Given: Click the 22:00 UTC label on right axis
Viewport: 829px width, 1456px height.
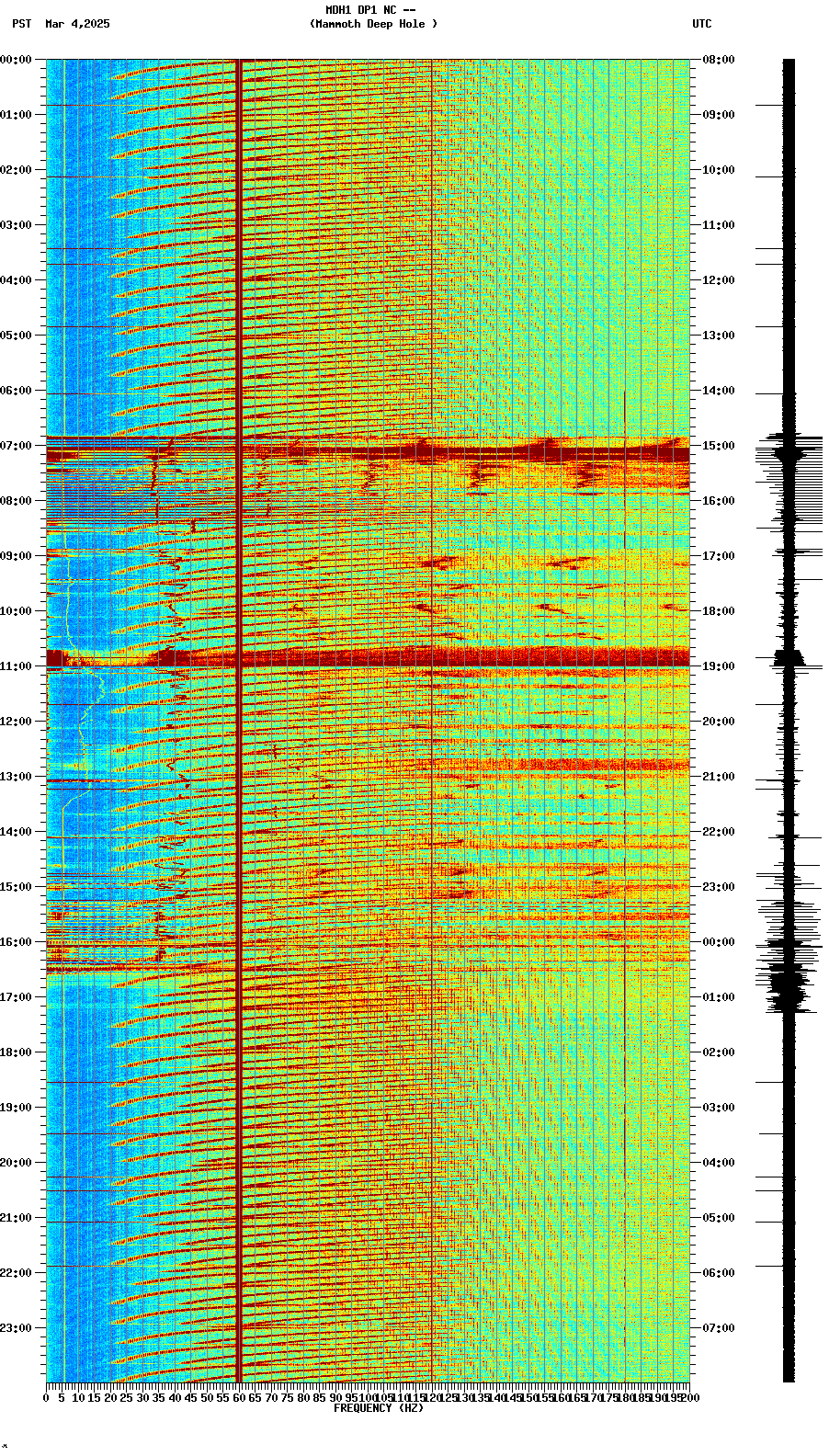Looking at the screenshot, I should pos(719,832).
